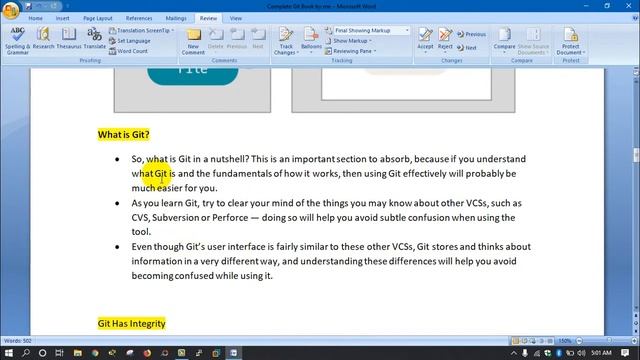Run Spelling & Grammar check
This screenshot has height=360, width=640.
pos(18,41)
